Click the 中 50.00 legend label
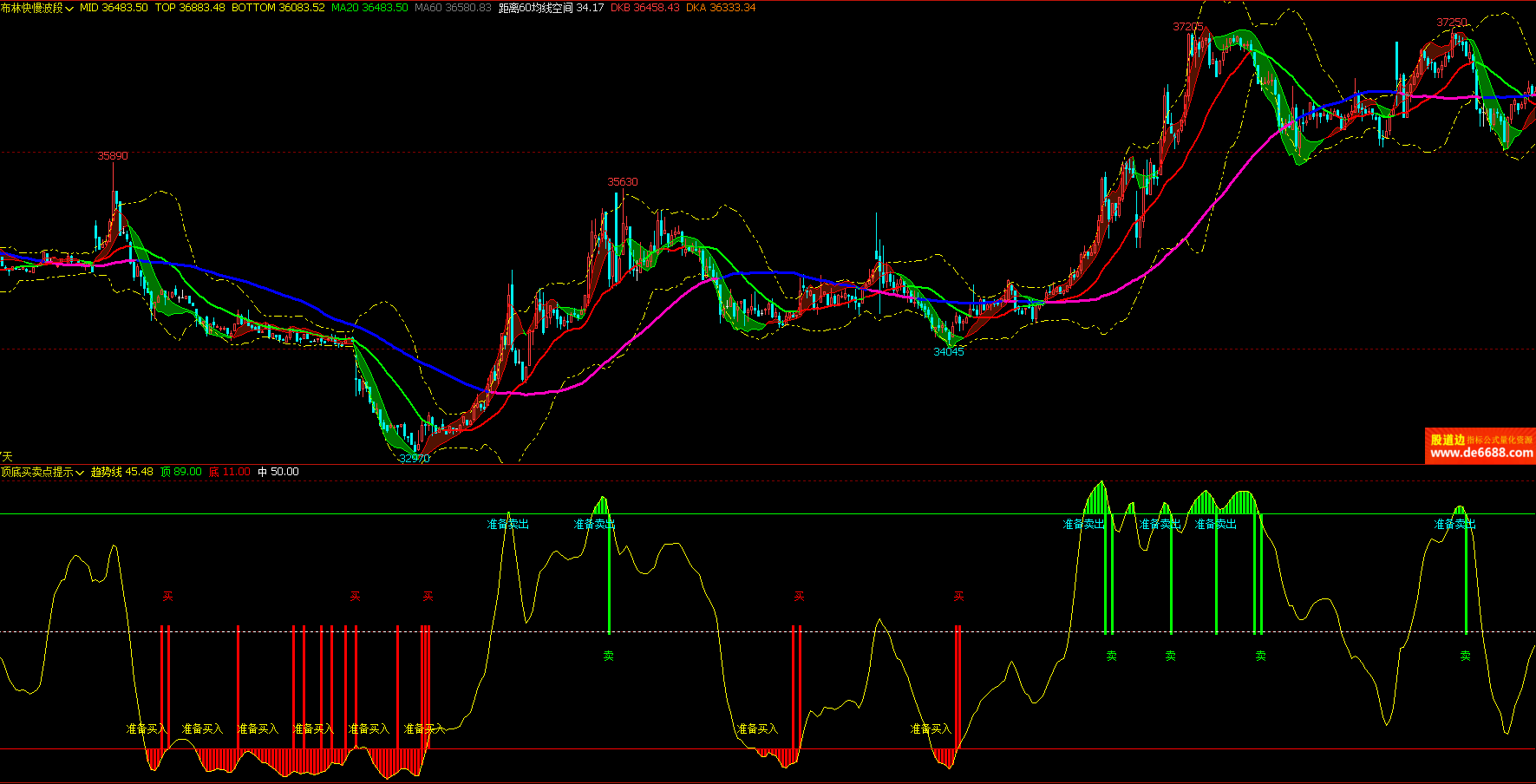The height and width of the screenshot is (784, 1536). pyautogui.click(x=278, y=472)
